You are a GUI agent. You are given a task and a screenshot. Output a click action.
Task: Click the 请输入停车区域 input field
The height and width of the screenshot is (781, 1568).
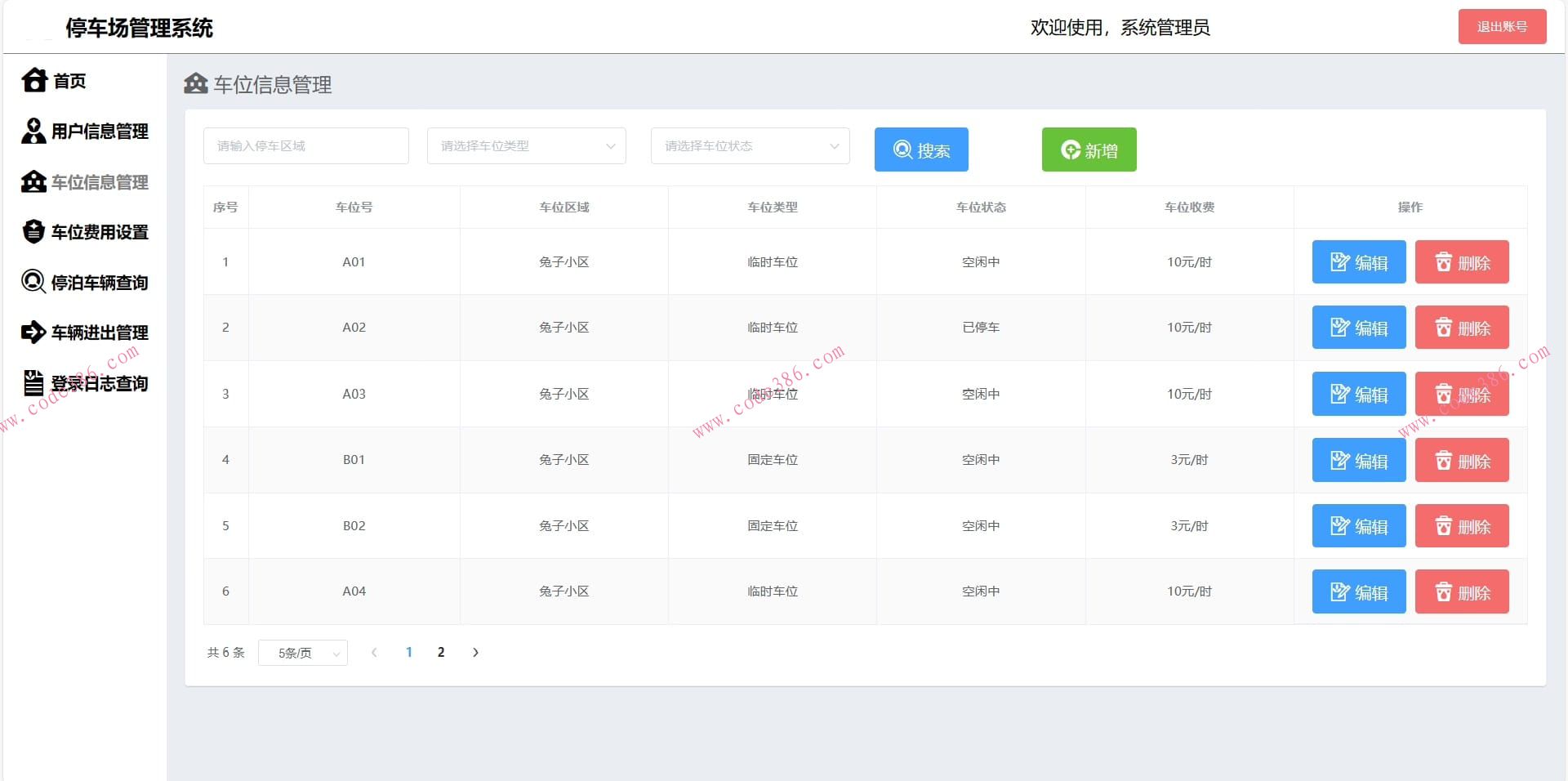(x=306, y=145)
